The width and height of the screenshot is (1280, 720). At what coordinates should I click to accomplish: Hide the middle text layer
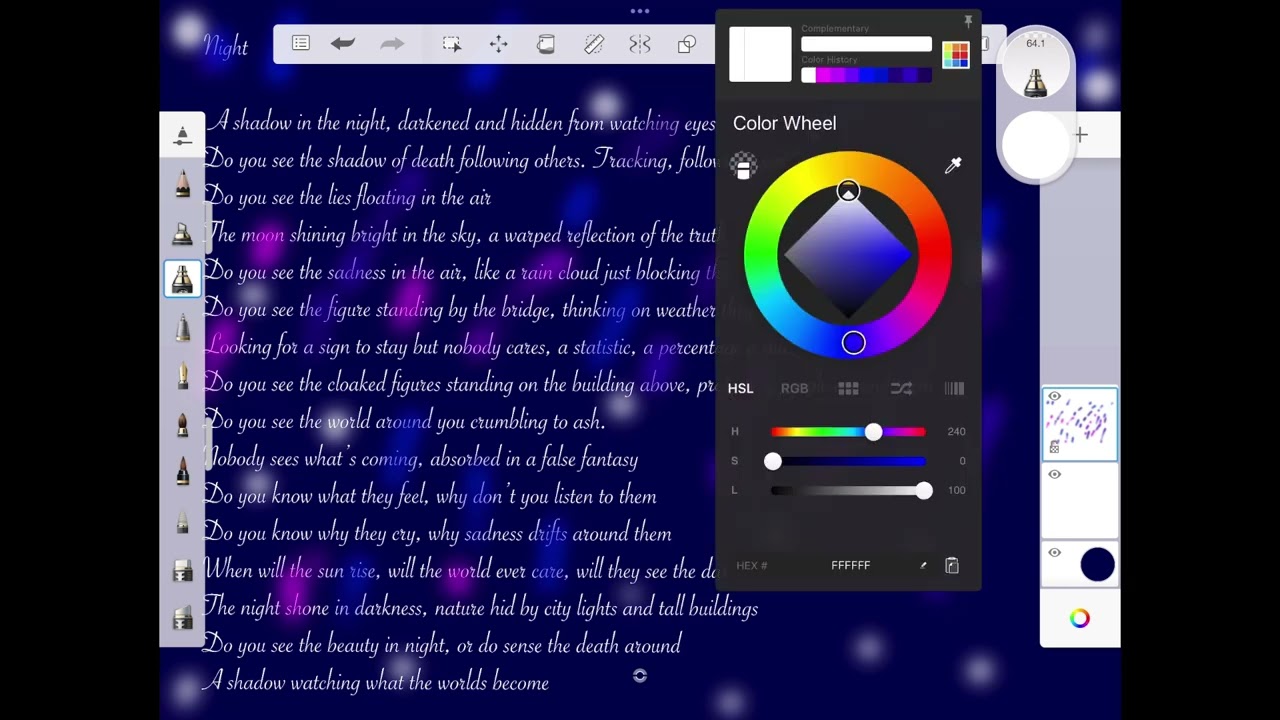tap(1054, 475)
